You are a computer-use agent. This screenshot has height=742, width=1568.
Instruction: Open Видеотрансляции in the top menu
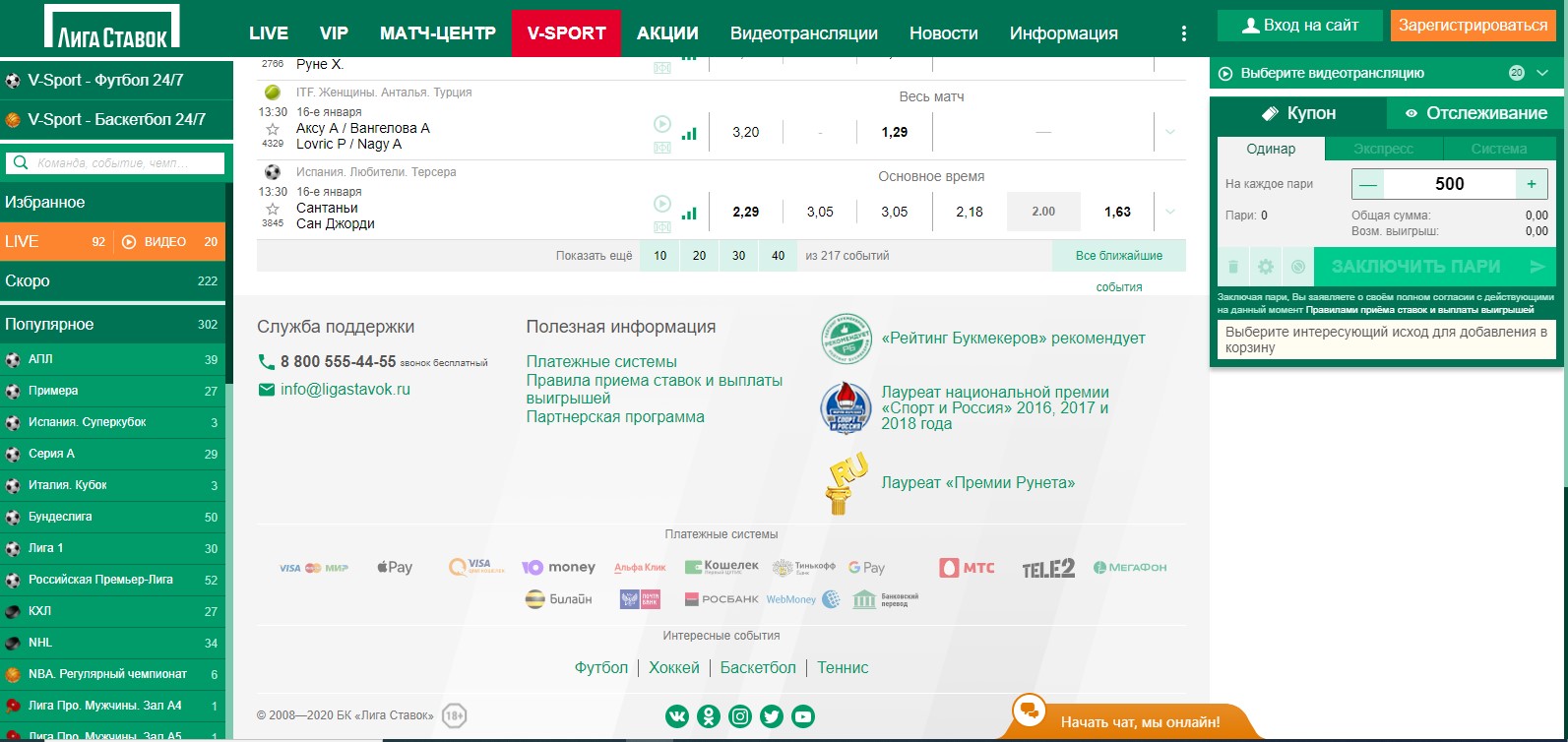click(804, 33)
